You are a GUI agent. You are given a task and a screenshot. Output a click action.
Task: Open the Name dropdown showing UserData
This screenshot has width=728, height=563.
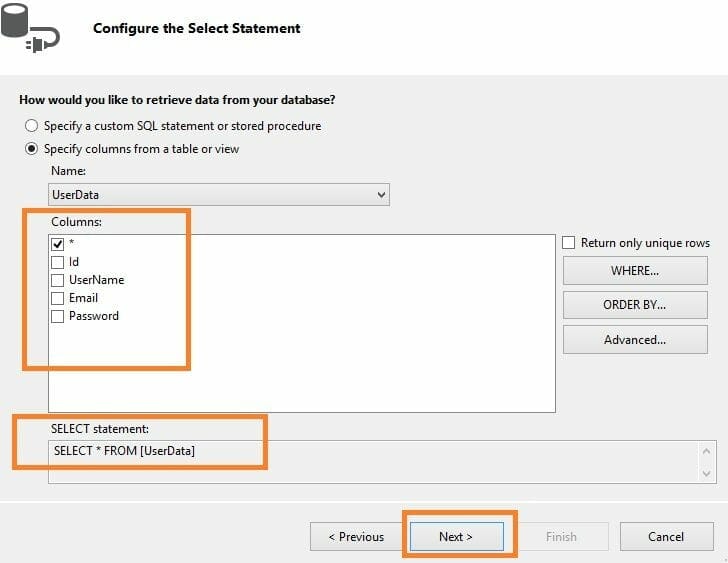point(219,194)
